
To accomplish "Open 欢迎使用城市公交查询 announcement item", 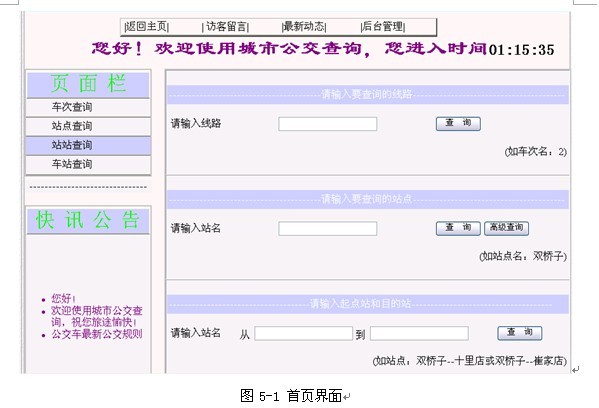I will coord(97,316).
